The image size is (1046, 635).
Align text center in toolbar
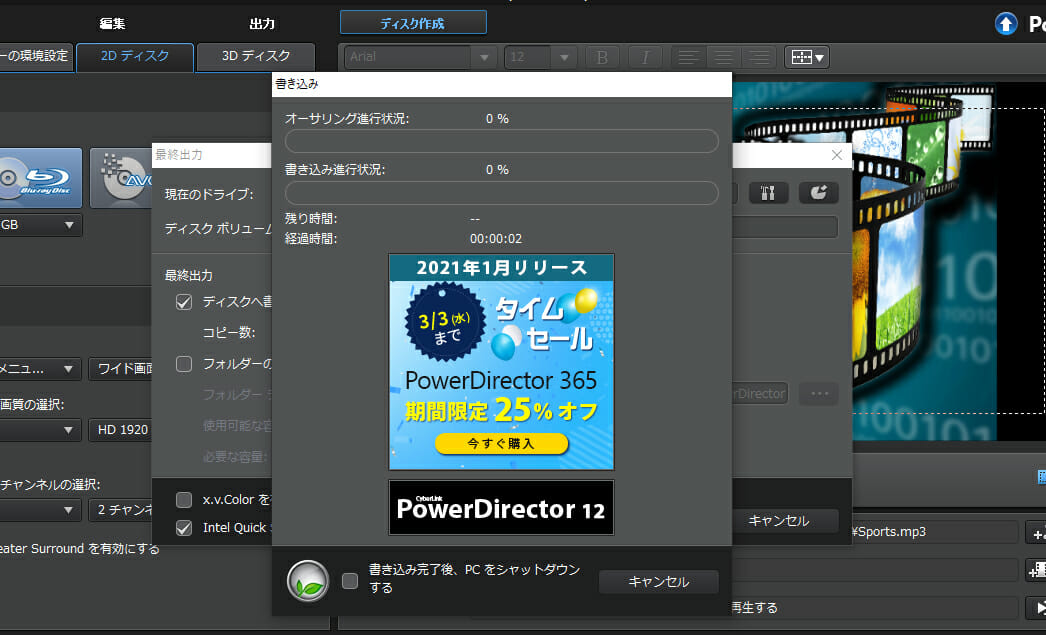click(723, 57)
